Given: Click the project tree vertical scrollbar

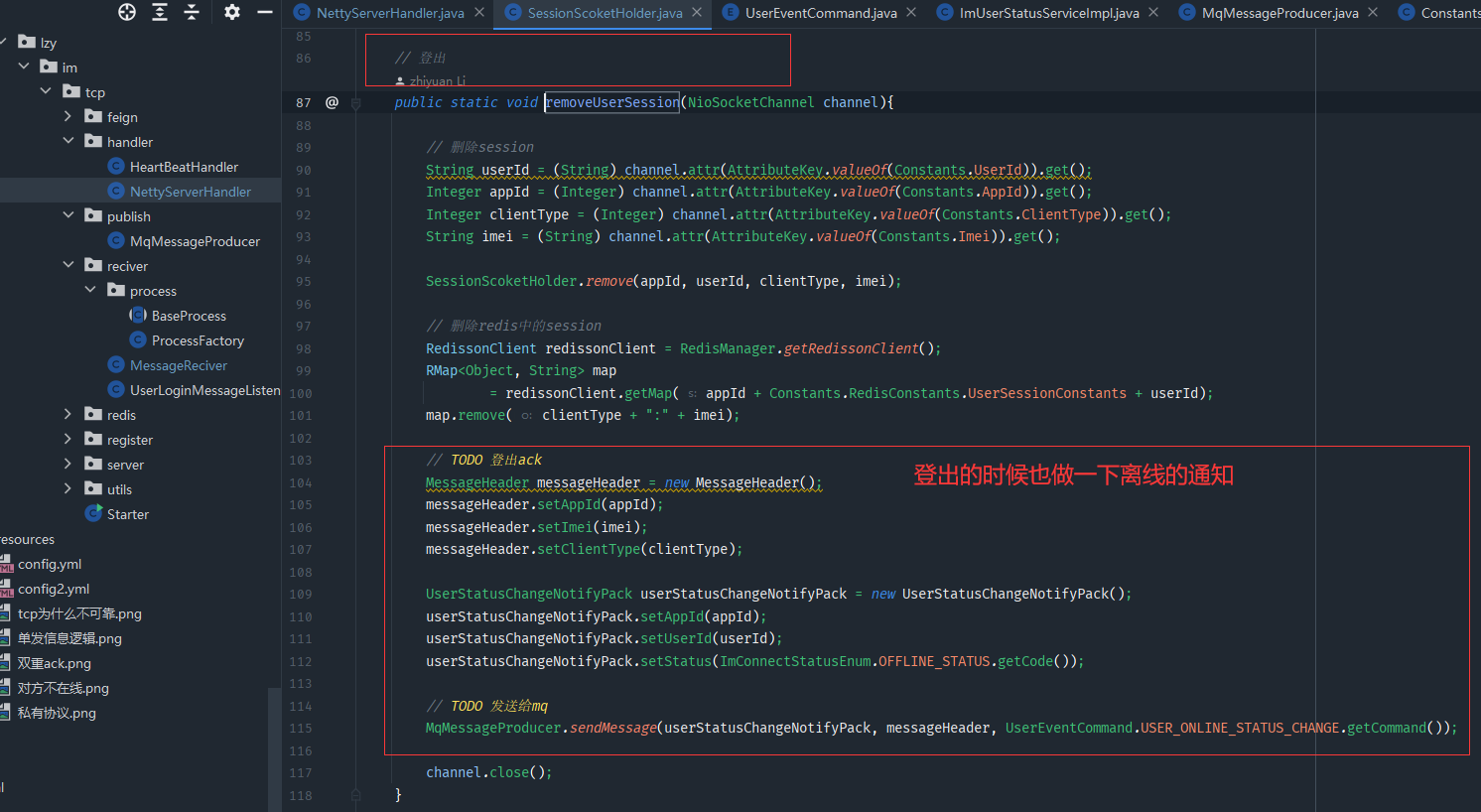Looking at the screenshot, I should (x=275, y=748).
